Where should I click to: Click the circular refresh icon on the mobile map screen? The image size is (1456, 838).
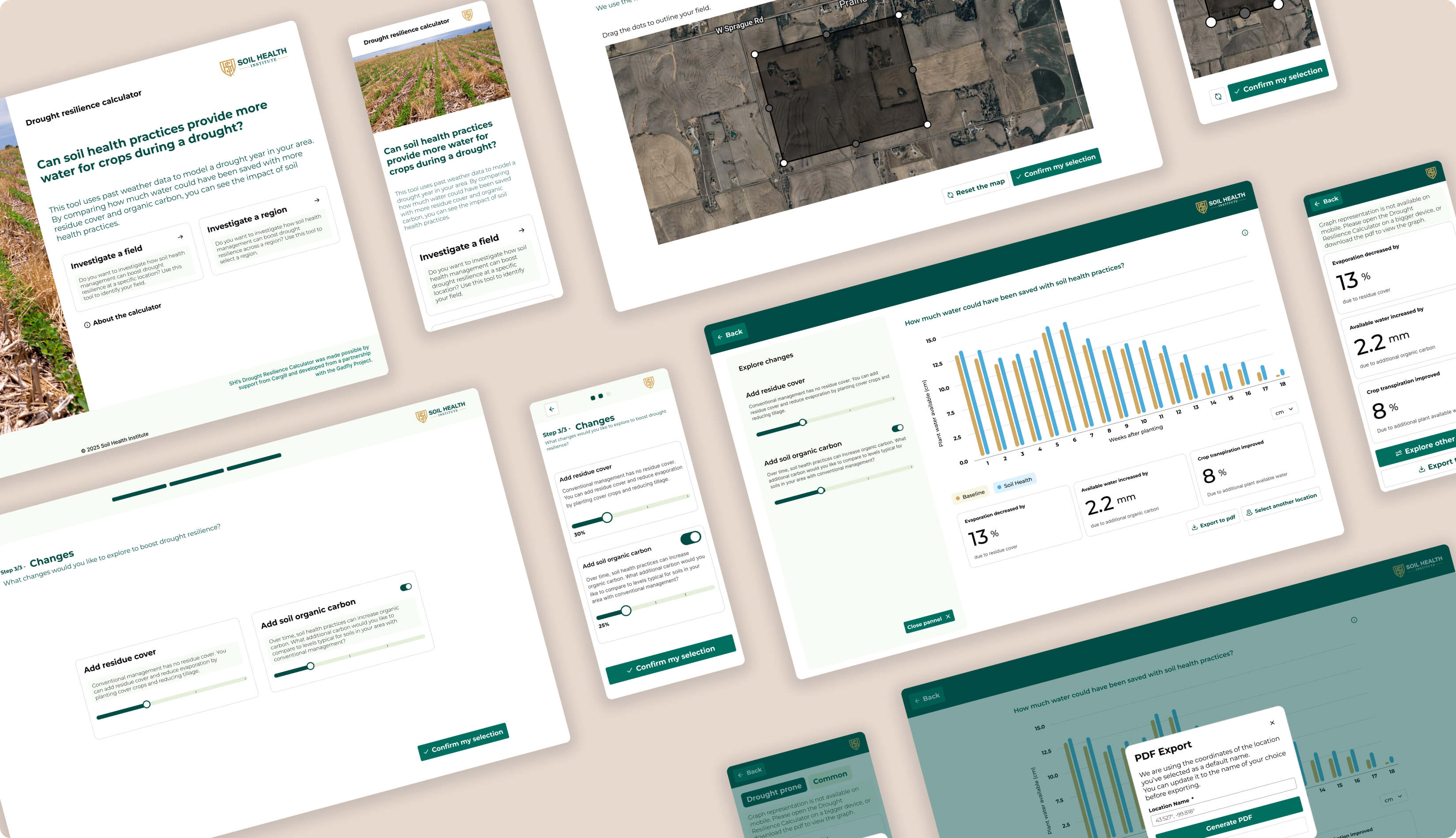(1218, 97)
